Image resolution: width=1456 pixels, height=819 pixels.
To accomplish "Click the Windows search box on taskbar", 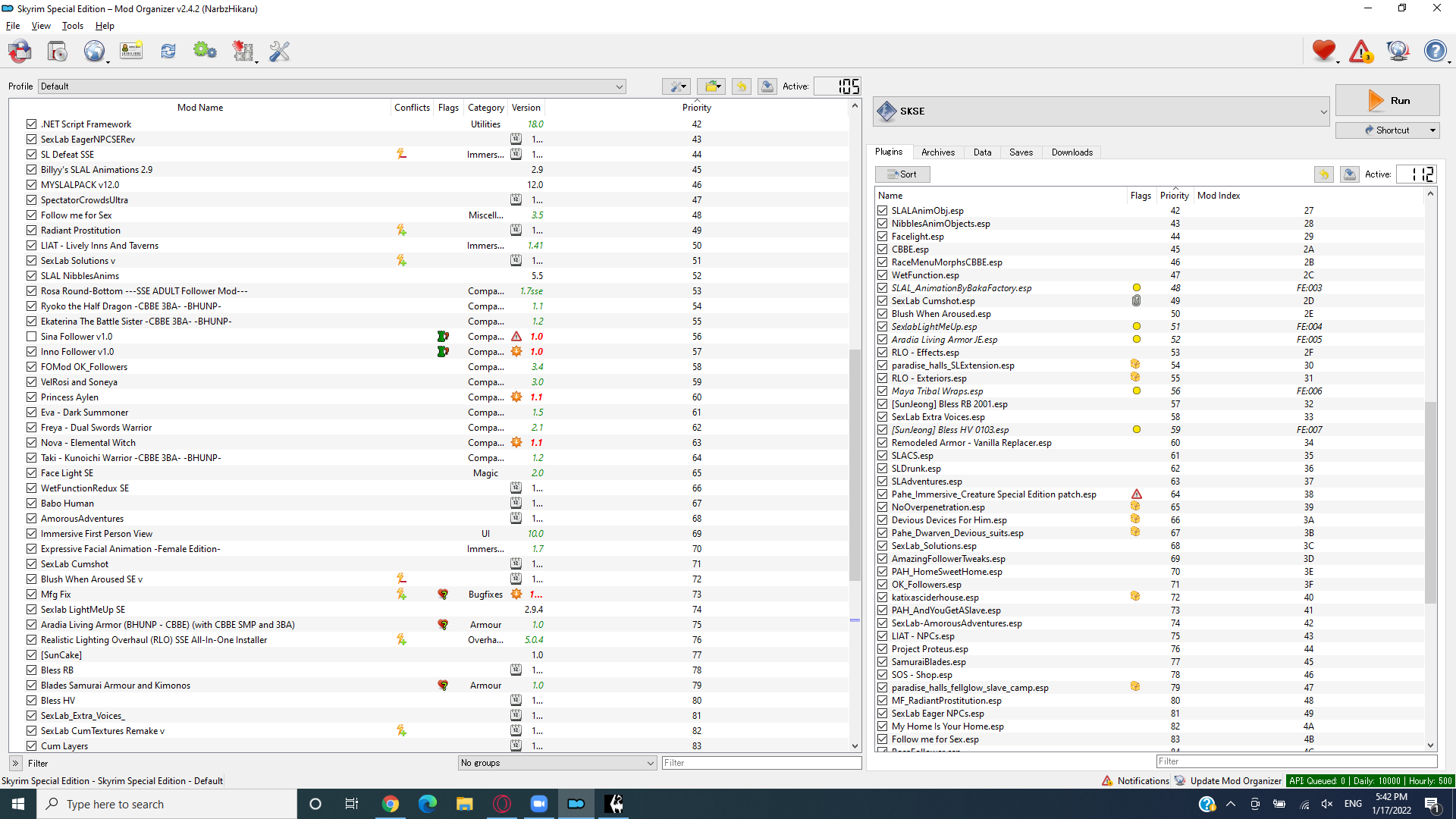I will (x=167, y=804).
